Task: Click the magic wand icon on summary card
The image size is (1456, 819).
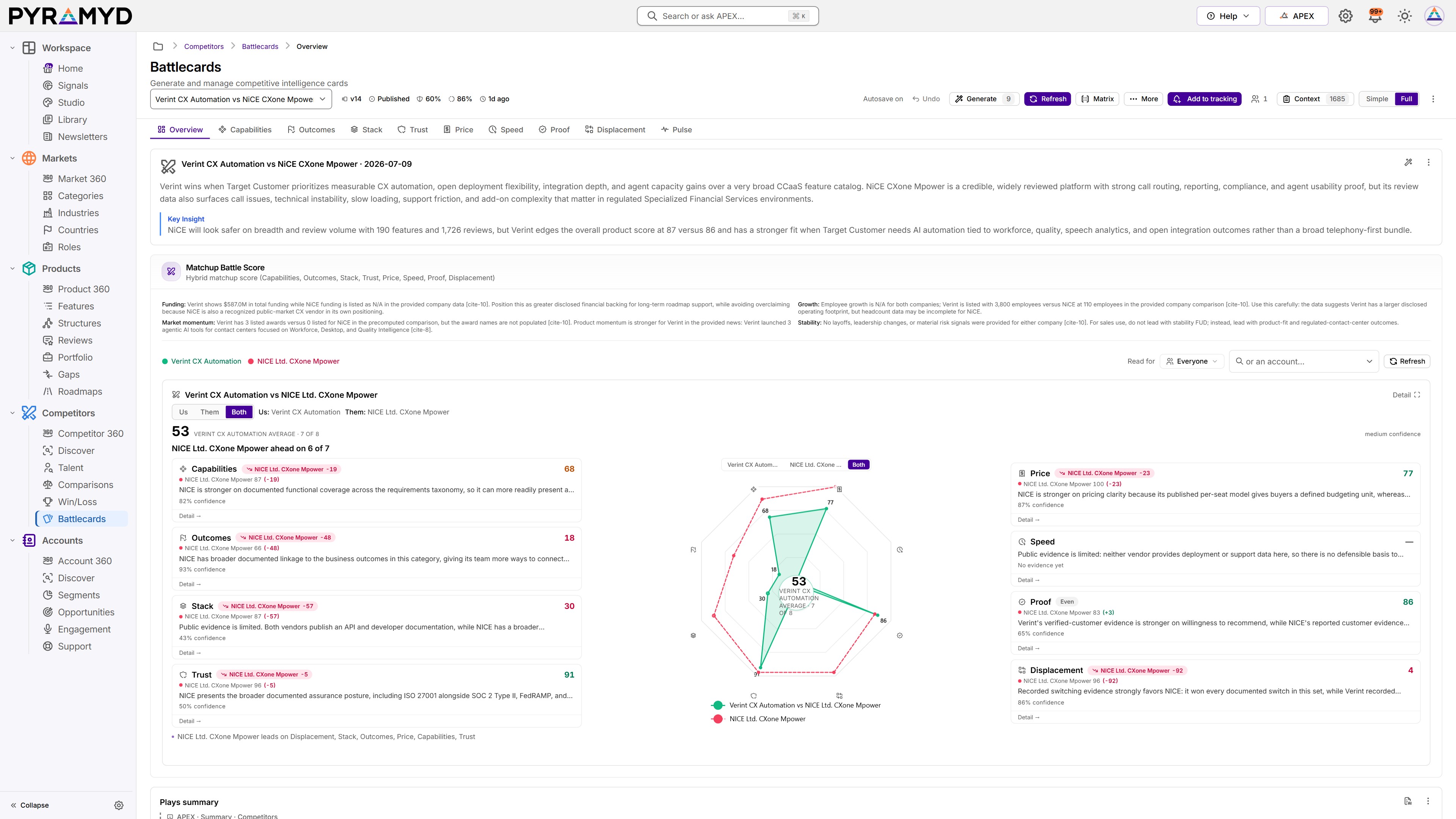Action: [x=1408, y=162]
